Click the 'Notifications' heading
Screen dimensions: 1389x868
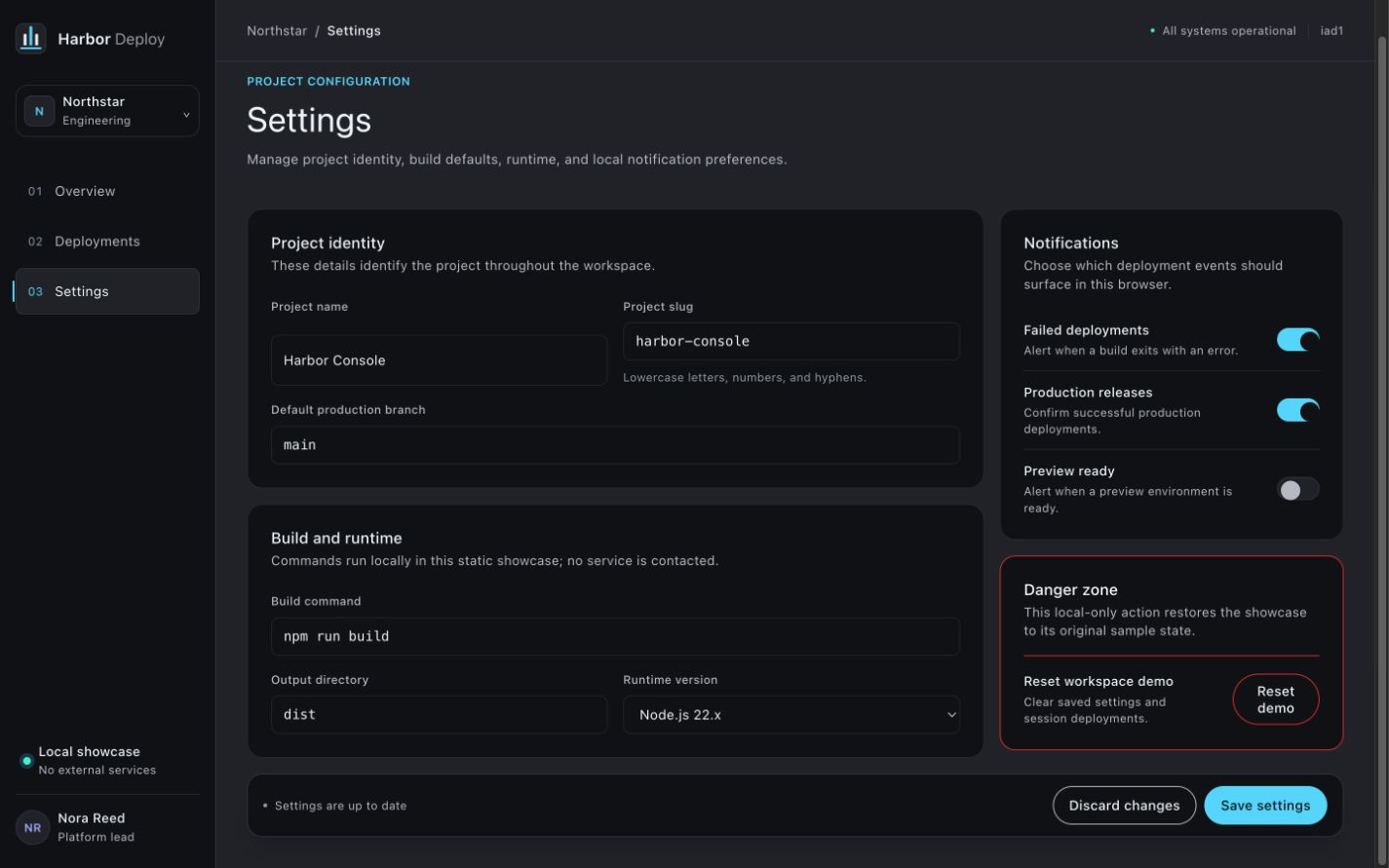1071,244
